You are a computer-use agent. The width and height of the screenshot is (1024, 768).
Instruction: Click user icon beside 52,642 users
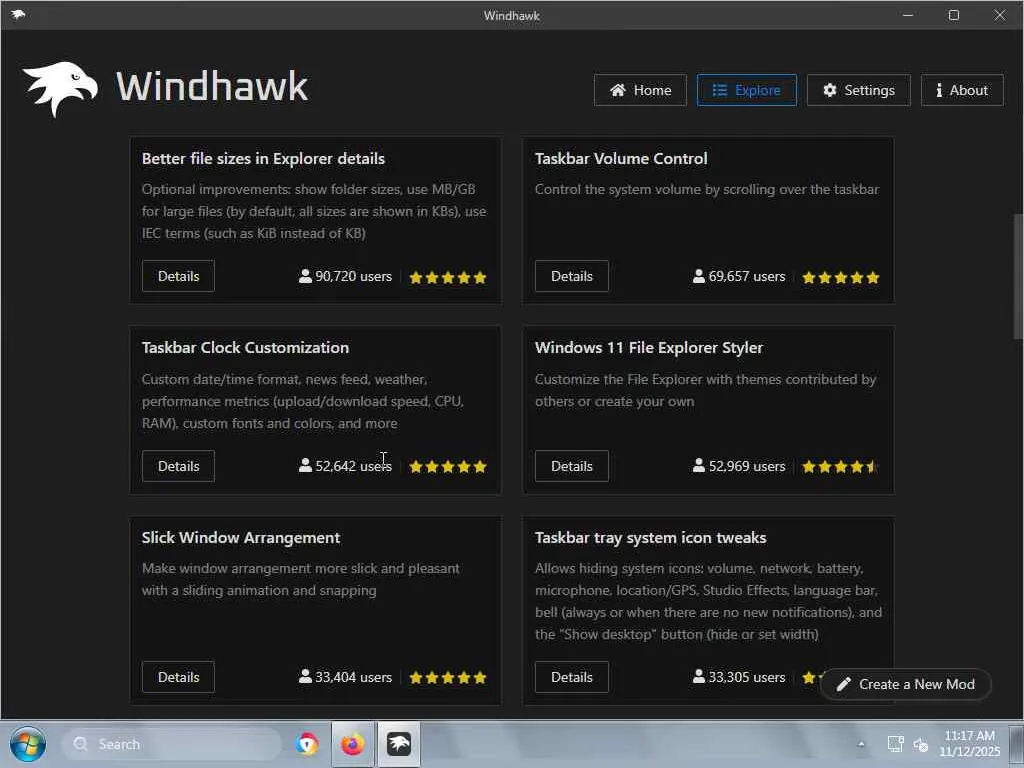click(x=305, y=466)
